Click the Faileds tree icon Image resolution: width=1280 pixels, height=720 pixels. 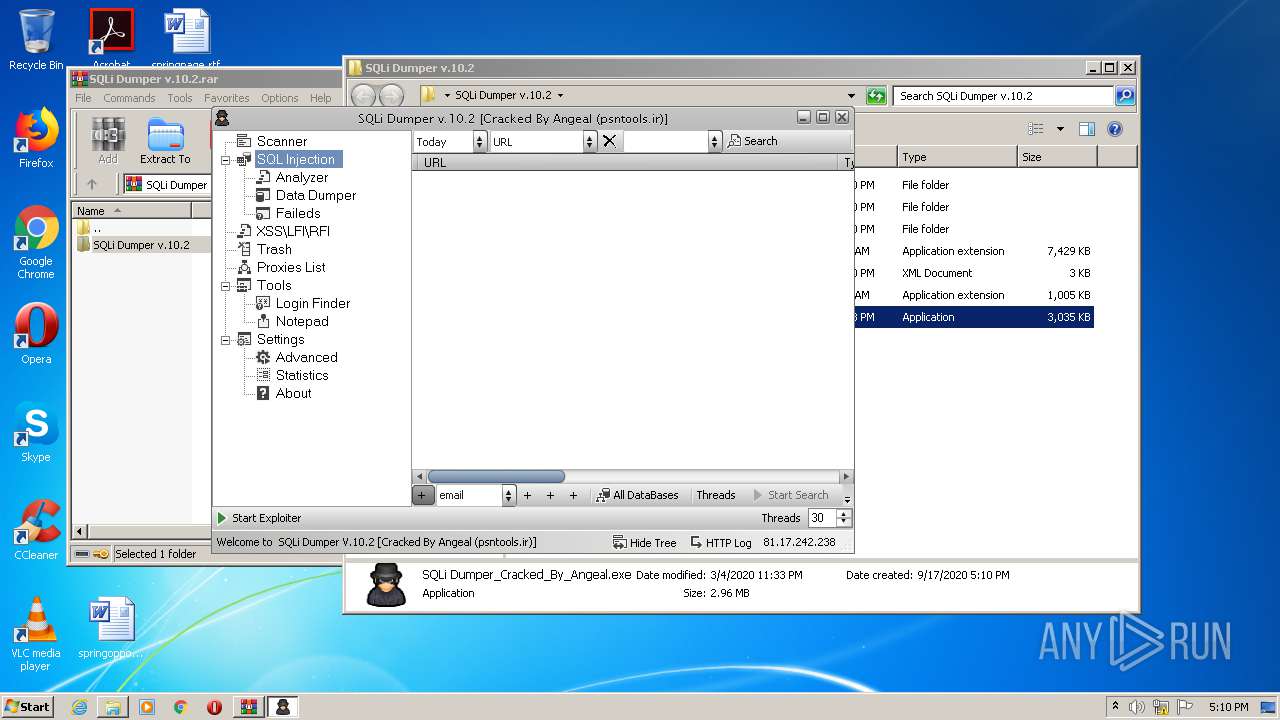(x=263, y=213)
